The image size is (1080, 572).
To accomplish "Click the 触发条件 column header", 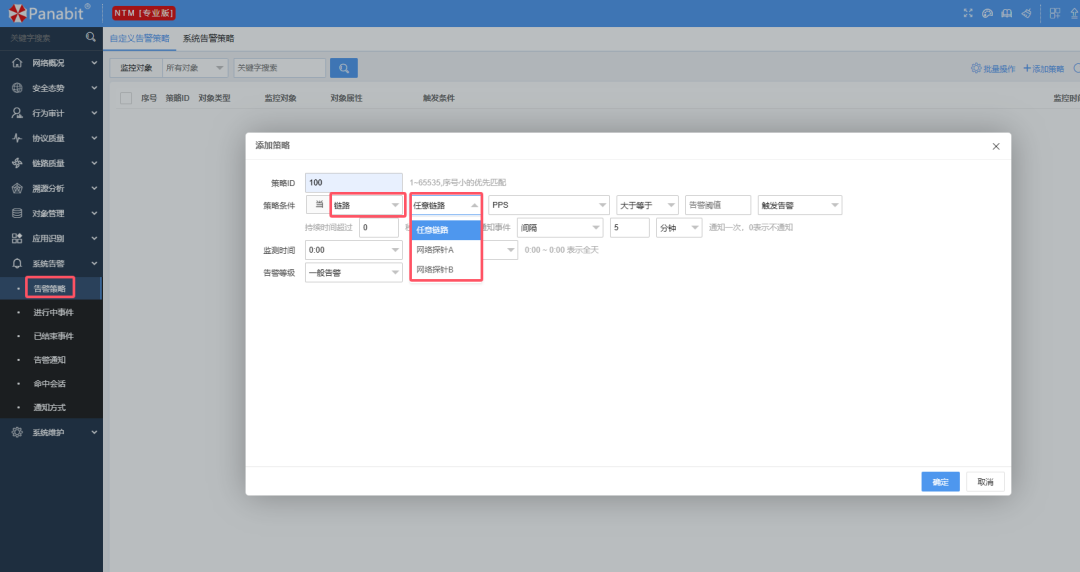I will pos(439,98).
